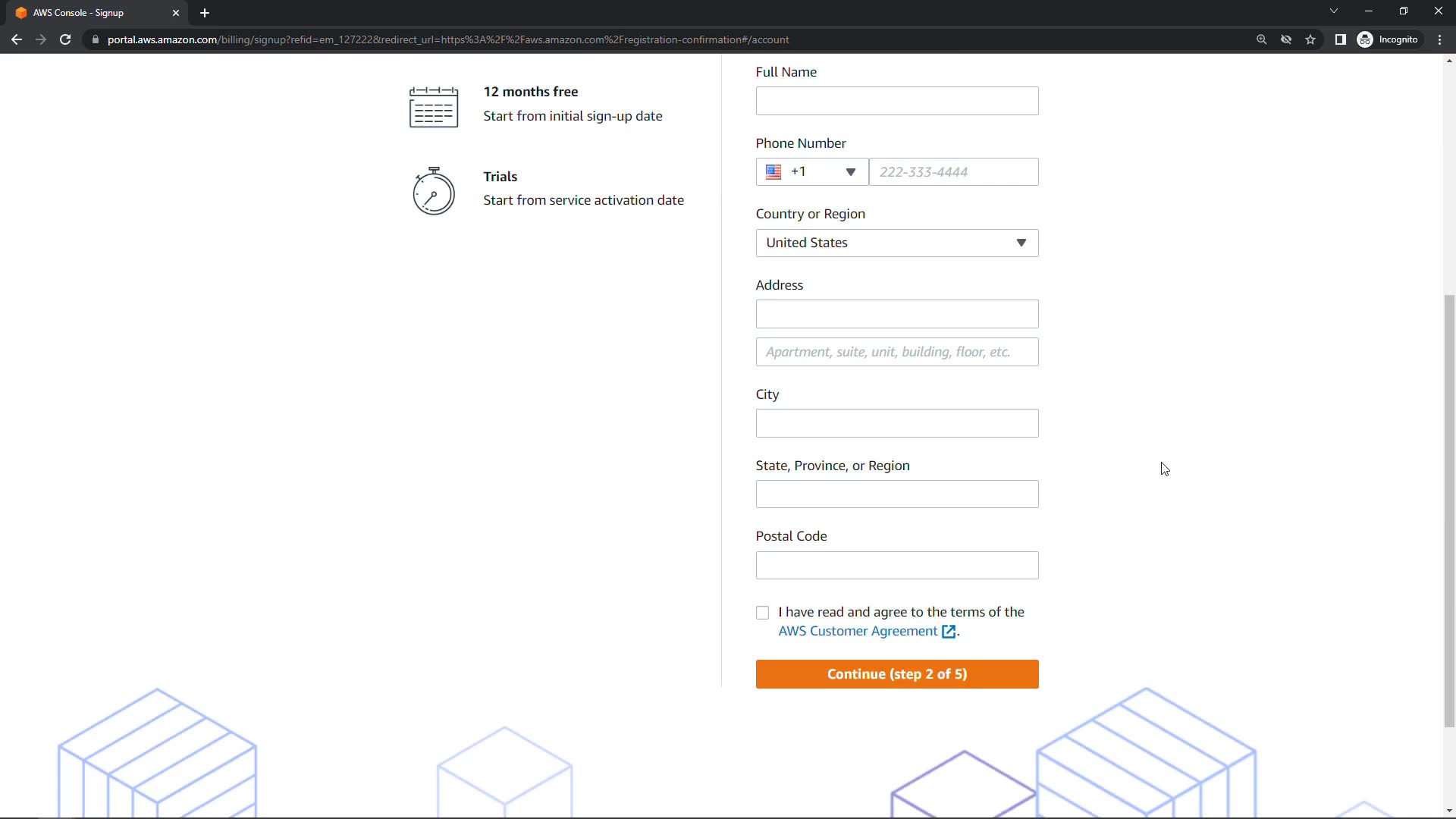Reload the AWS signup page
Screen dimensions: 1456x819
pos(65,39)
